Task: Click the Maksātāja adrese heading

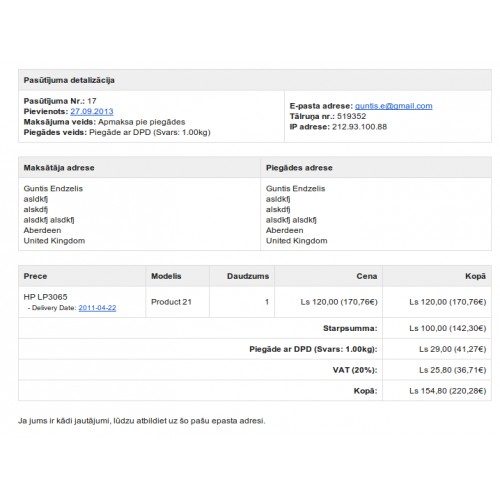Action: click(59, 168)
